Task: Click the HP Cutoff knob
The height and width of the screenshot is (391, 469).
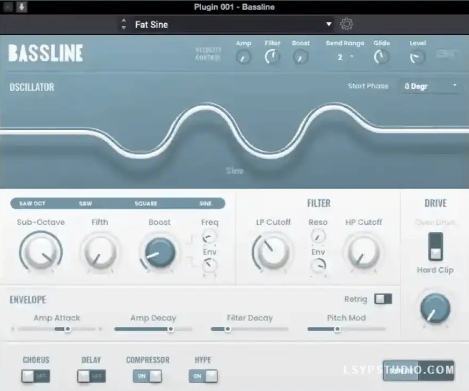Action: (x=364, y=252)
